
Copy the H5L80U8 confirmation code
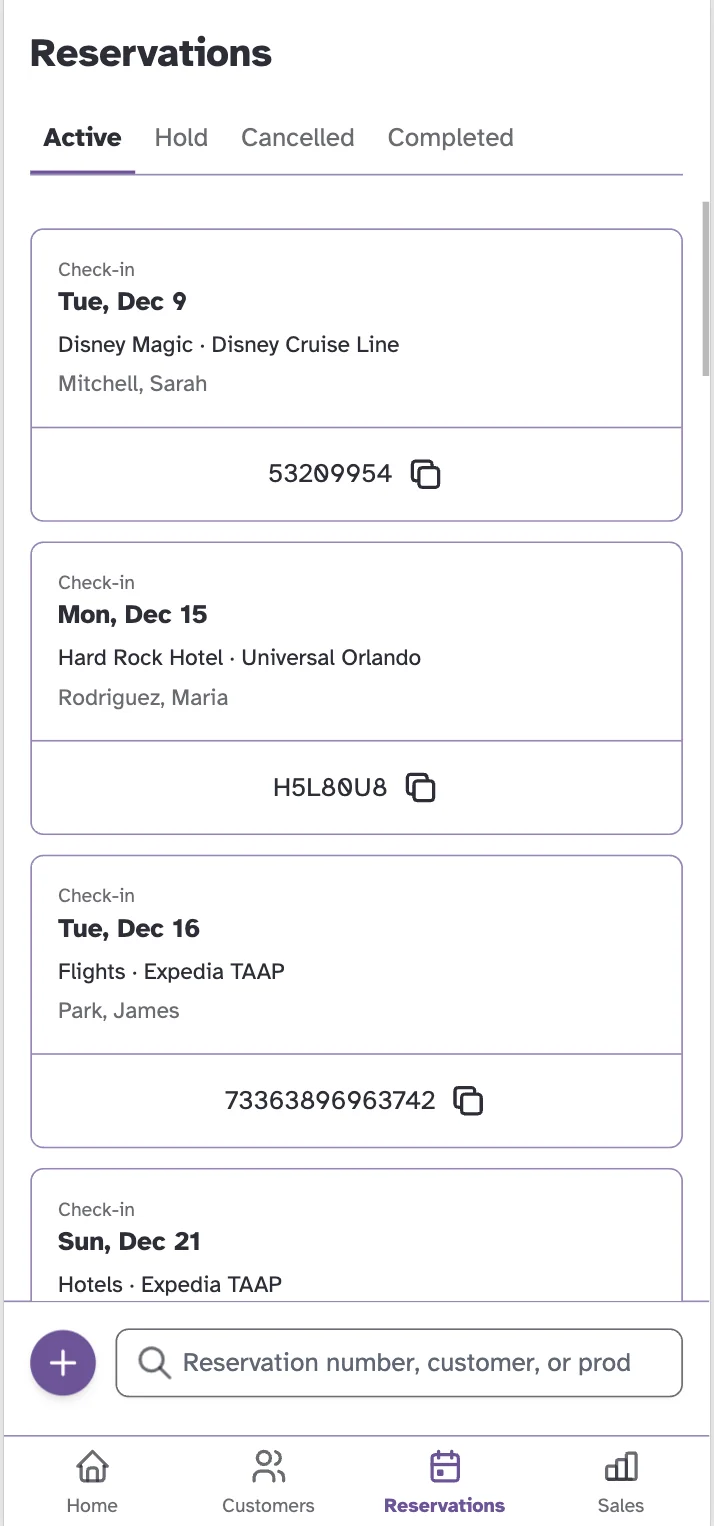click(421, 787)
